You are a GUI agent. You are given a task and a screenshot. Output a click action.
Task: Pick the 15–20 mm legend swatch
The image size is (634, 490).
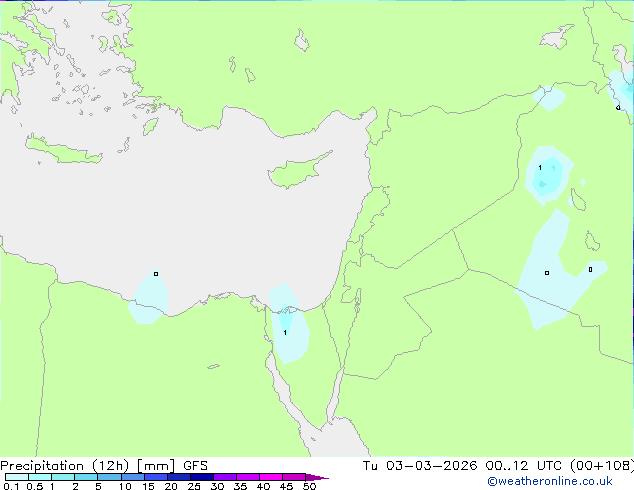[x=155, y=477]
